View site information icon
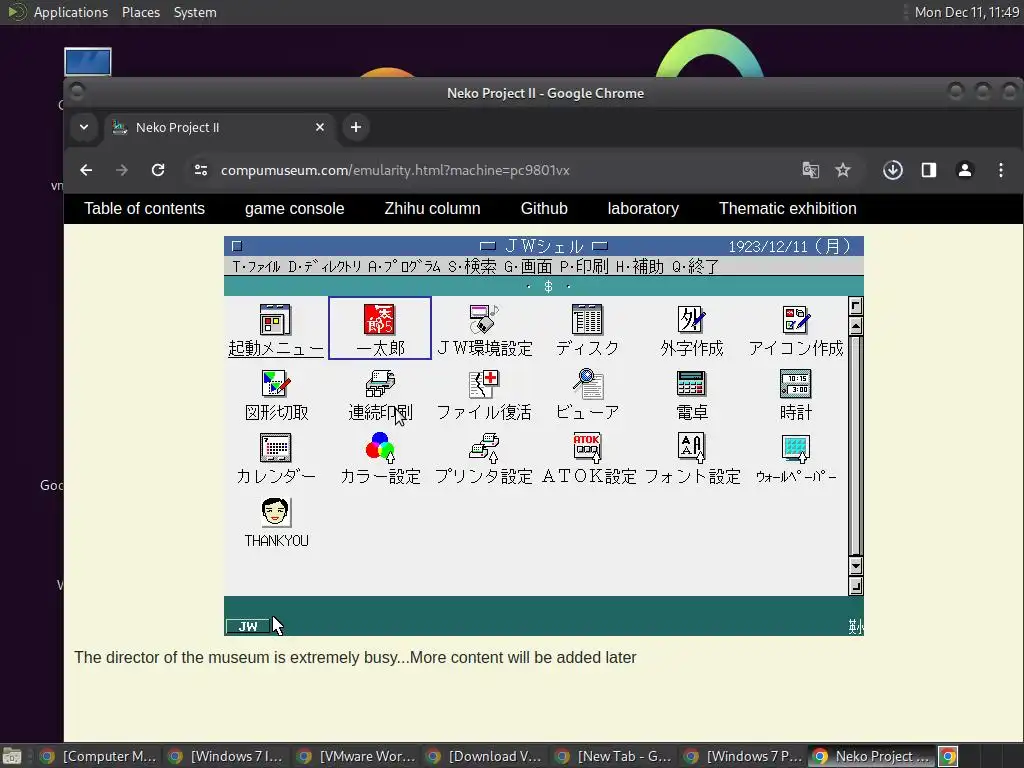This screenshot has height=768, width=1024. coord(201,170)
